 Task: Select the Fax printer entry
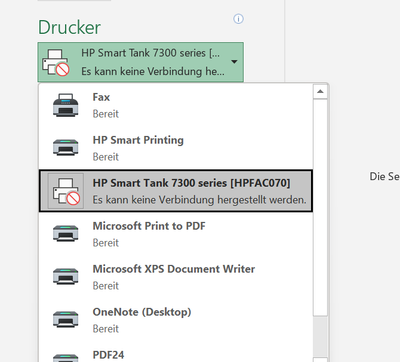pyautogui.click(x=176, y=105)
